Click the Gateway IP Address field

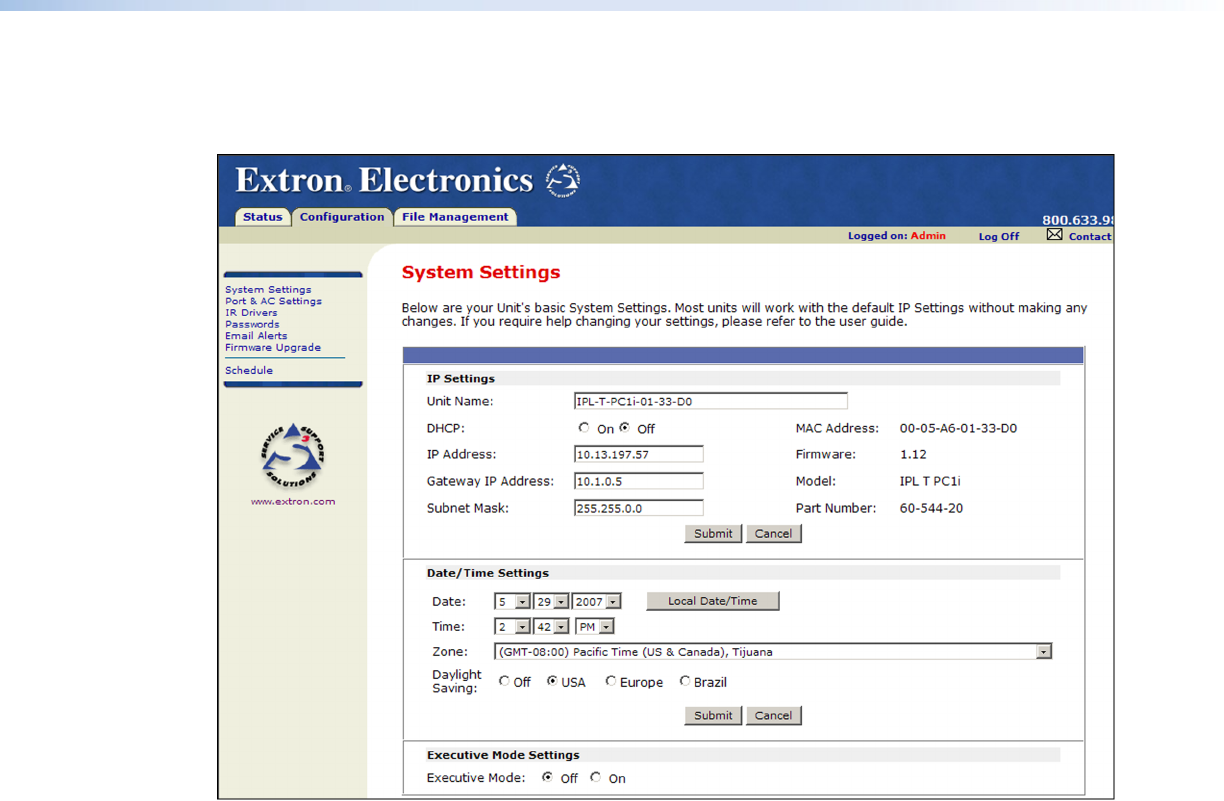pyautogui.click(x=638, y=481)
